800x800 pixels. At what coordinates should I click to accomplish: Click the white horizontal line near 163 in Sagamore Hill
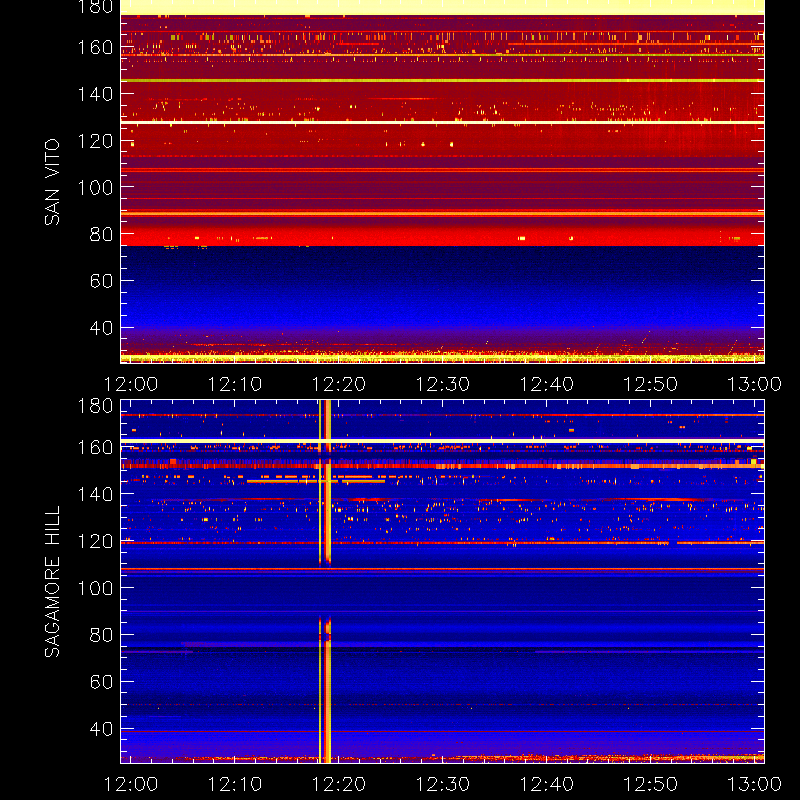pos(442,441)
